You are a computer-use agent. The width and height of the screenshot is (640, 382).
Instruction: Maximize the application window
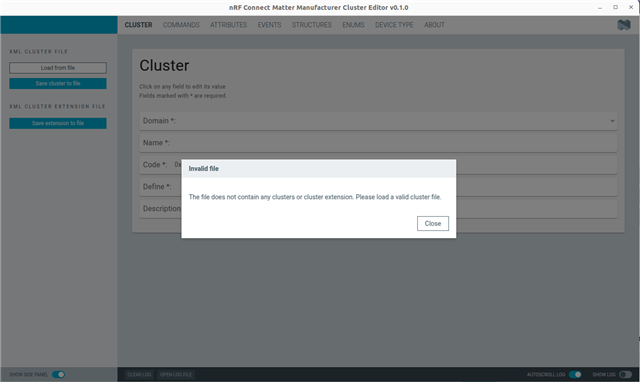click(x=616, y=7)
